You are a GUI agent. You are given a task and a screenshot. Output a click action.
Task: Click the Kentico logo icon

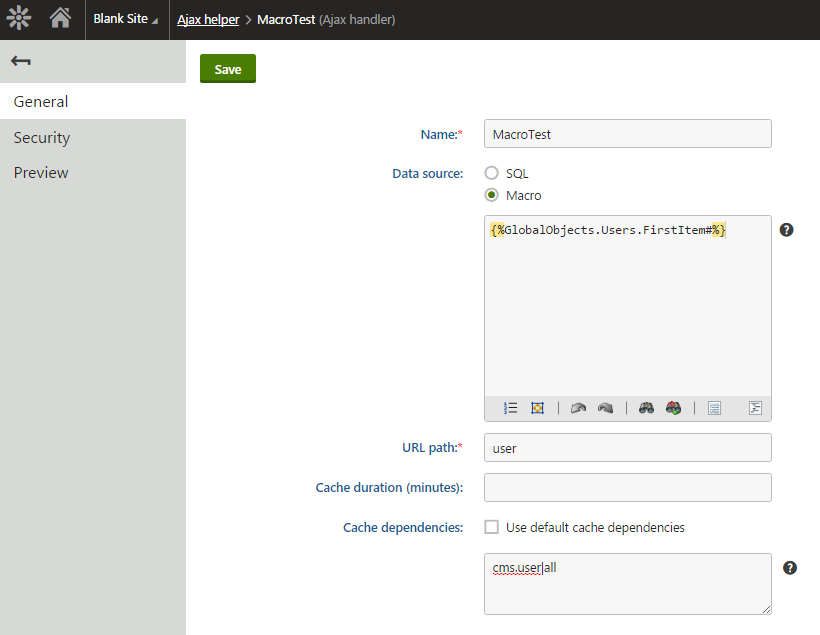(x=19, y=18)
